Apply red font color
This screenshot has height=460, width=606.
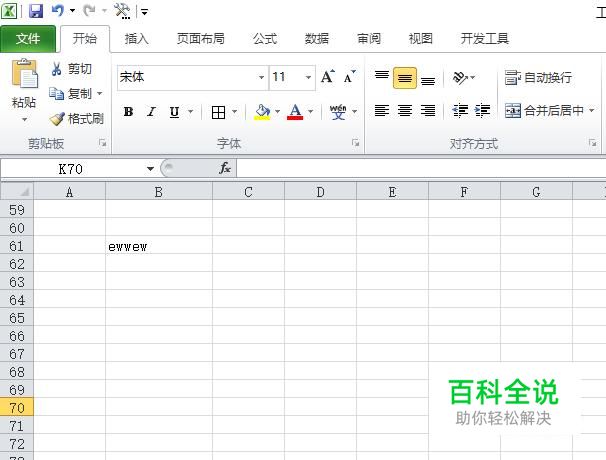tap(295, 112)
